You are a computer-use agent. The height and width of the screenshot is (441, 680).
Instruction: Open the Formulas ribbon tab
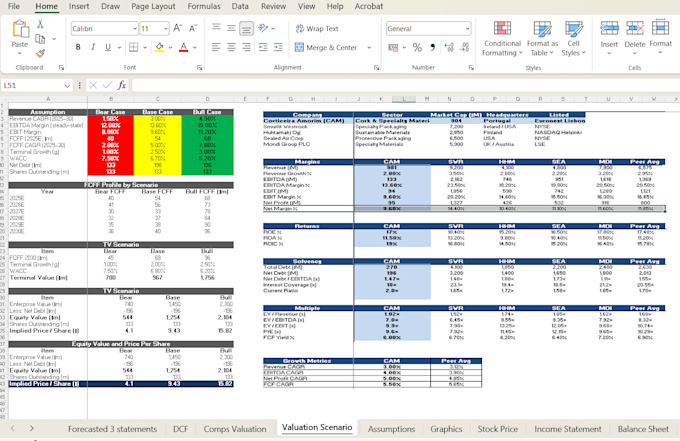(204, 6)
